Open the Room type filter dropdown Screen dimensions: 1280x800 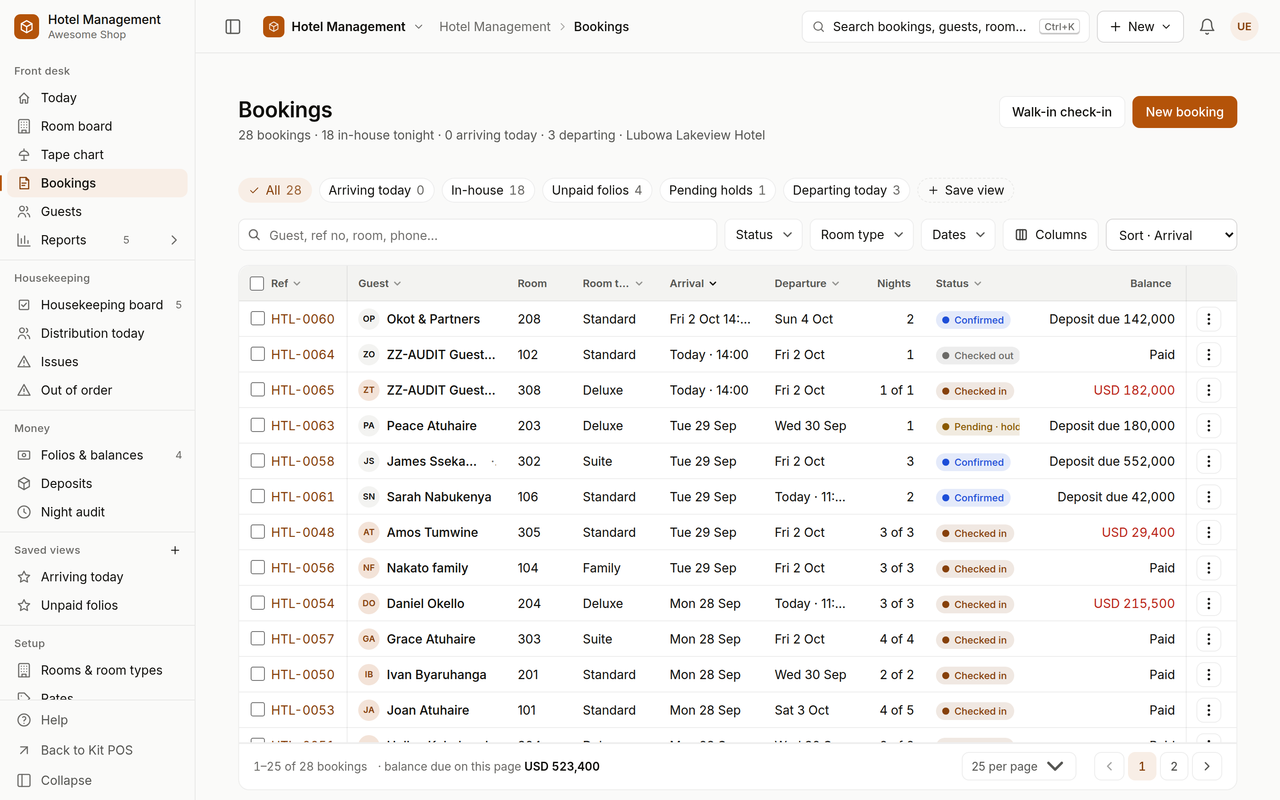(x=862, y=235)
